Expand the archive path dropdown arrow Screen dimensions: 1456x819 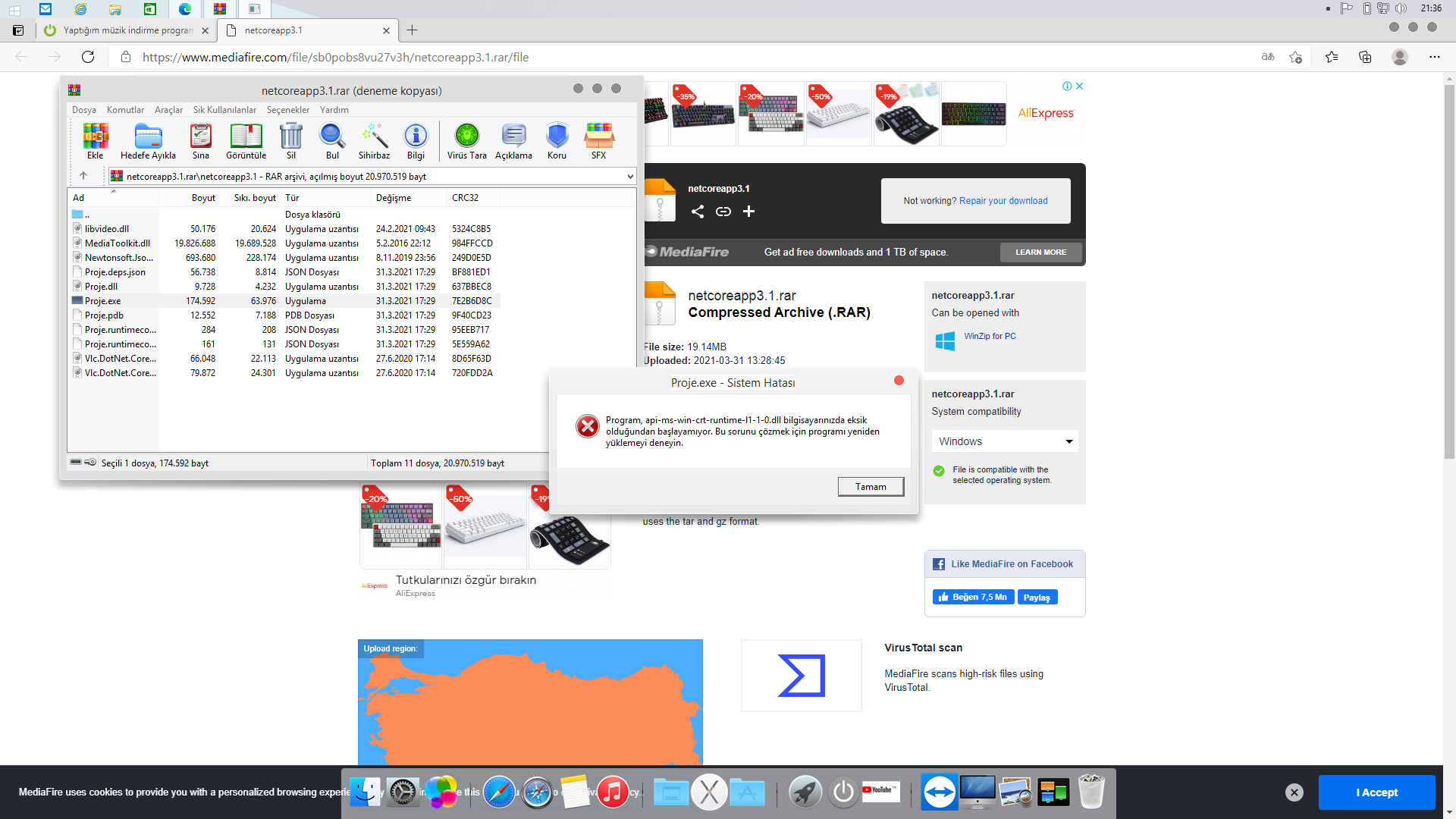(x=629, y=177)
